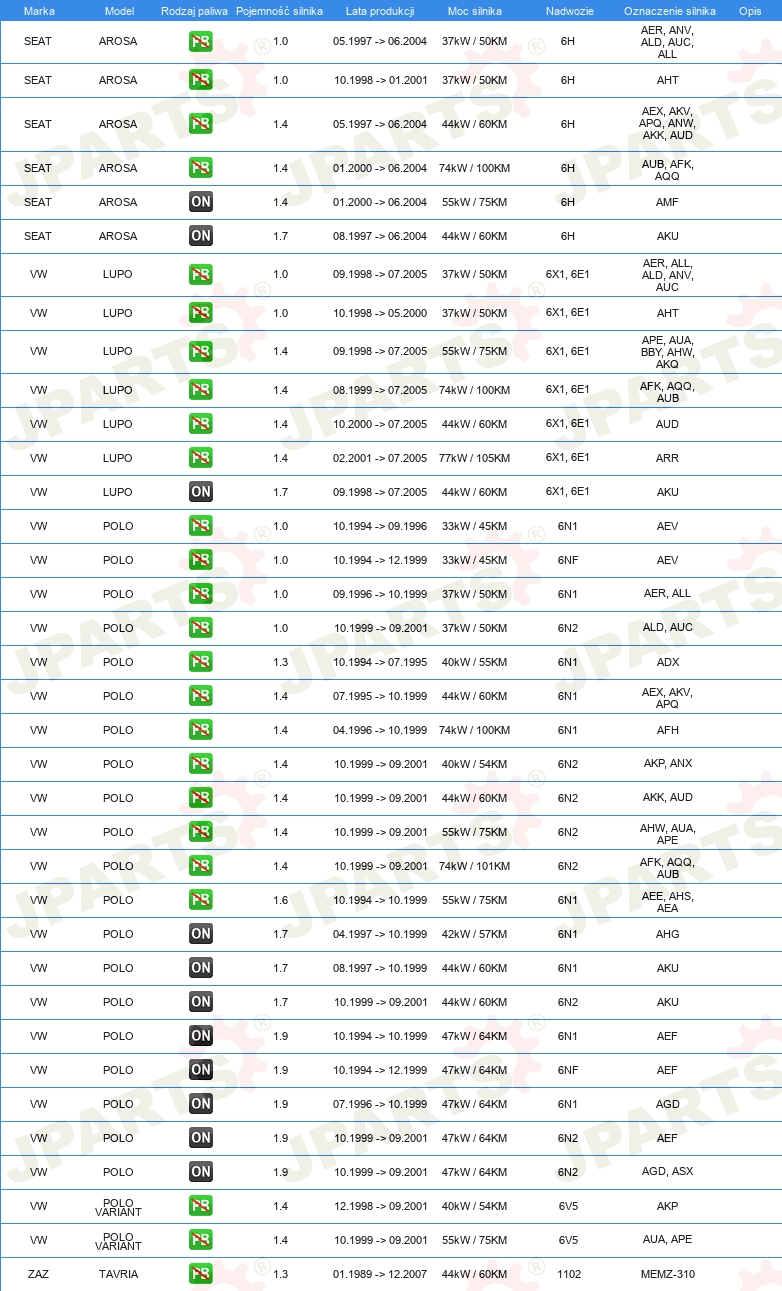
Task: Select the 10.1994 -> 09.1996 production years cell
Action: point(380,526)
